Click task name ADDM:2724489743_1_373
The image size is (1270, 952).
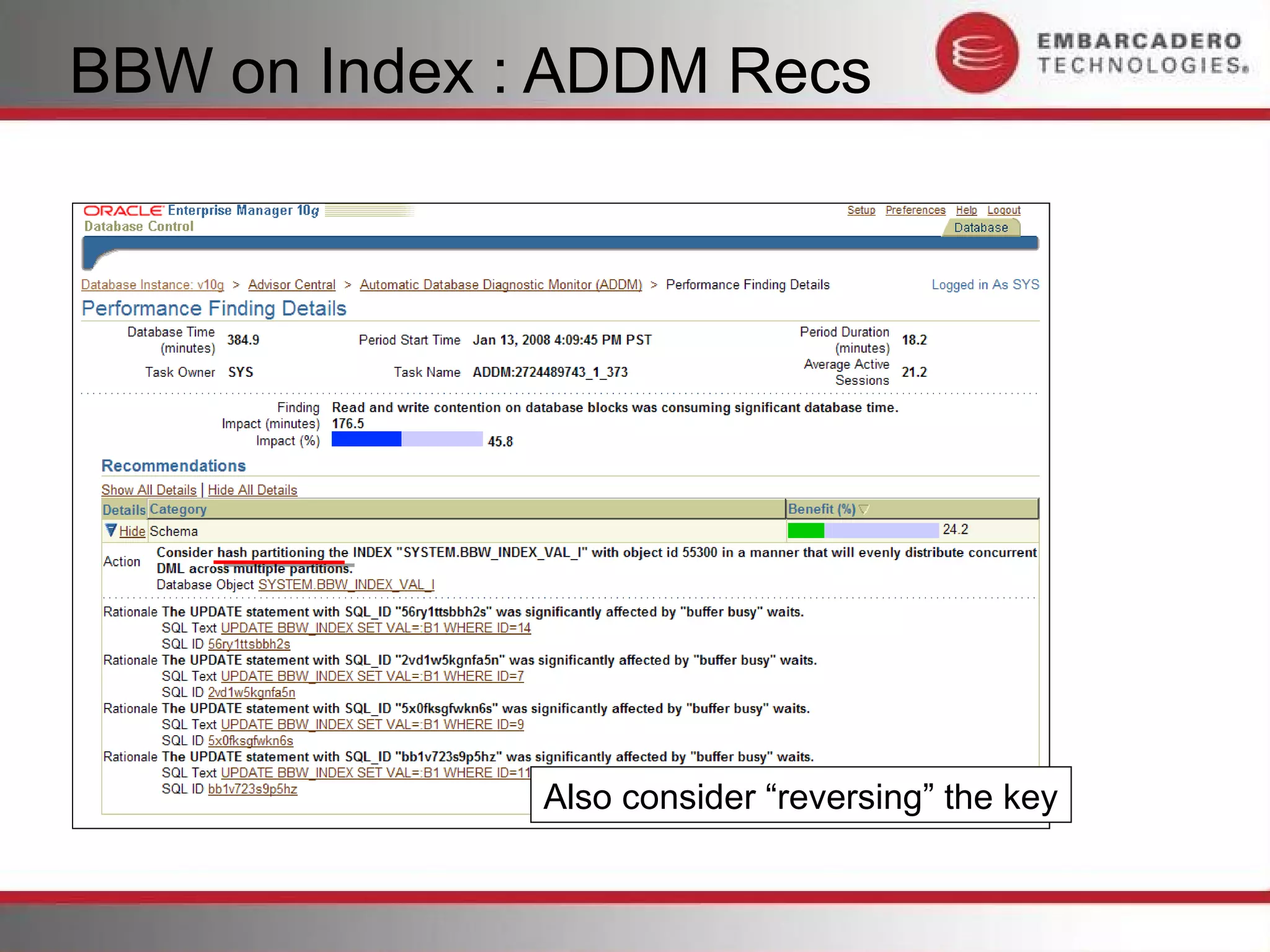[x=550, y=372]
